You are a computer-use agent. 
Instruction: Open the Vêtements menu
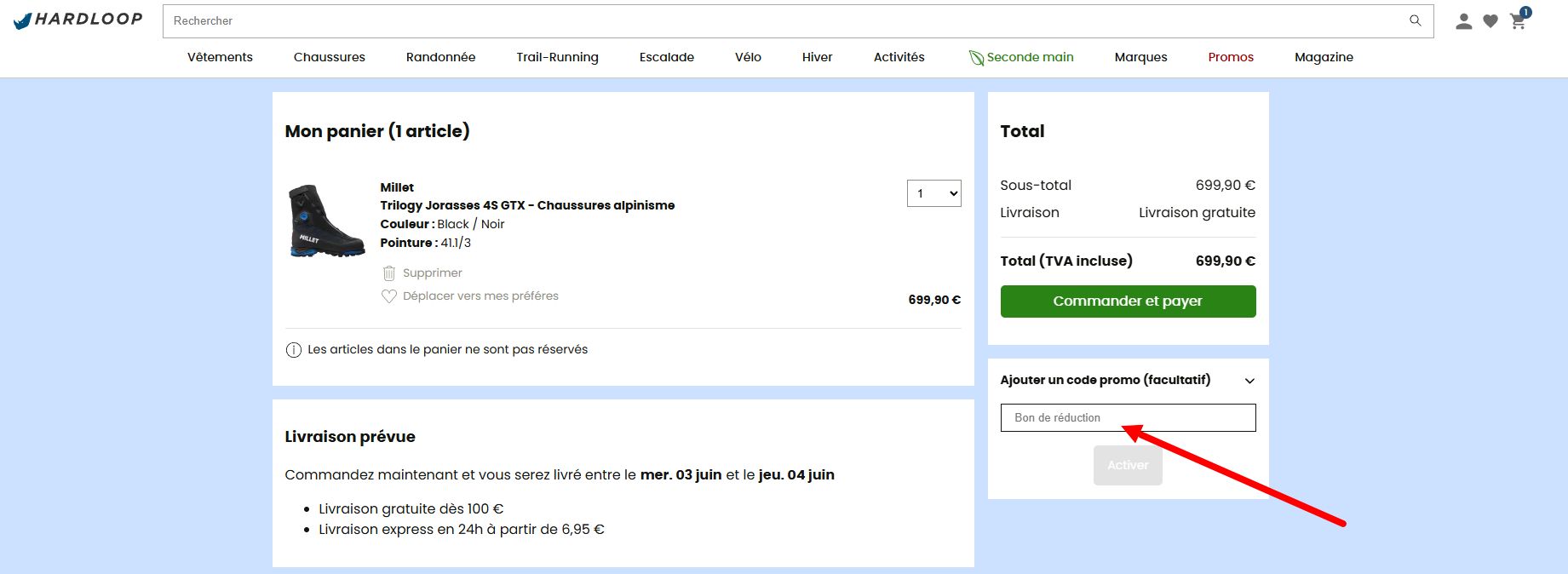tap(220, 57)
